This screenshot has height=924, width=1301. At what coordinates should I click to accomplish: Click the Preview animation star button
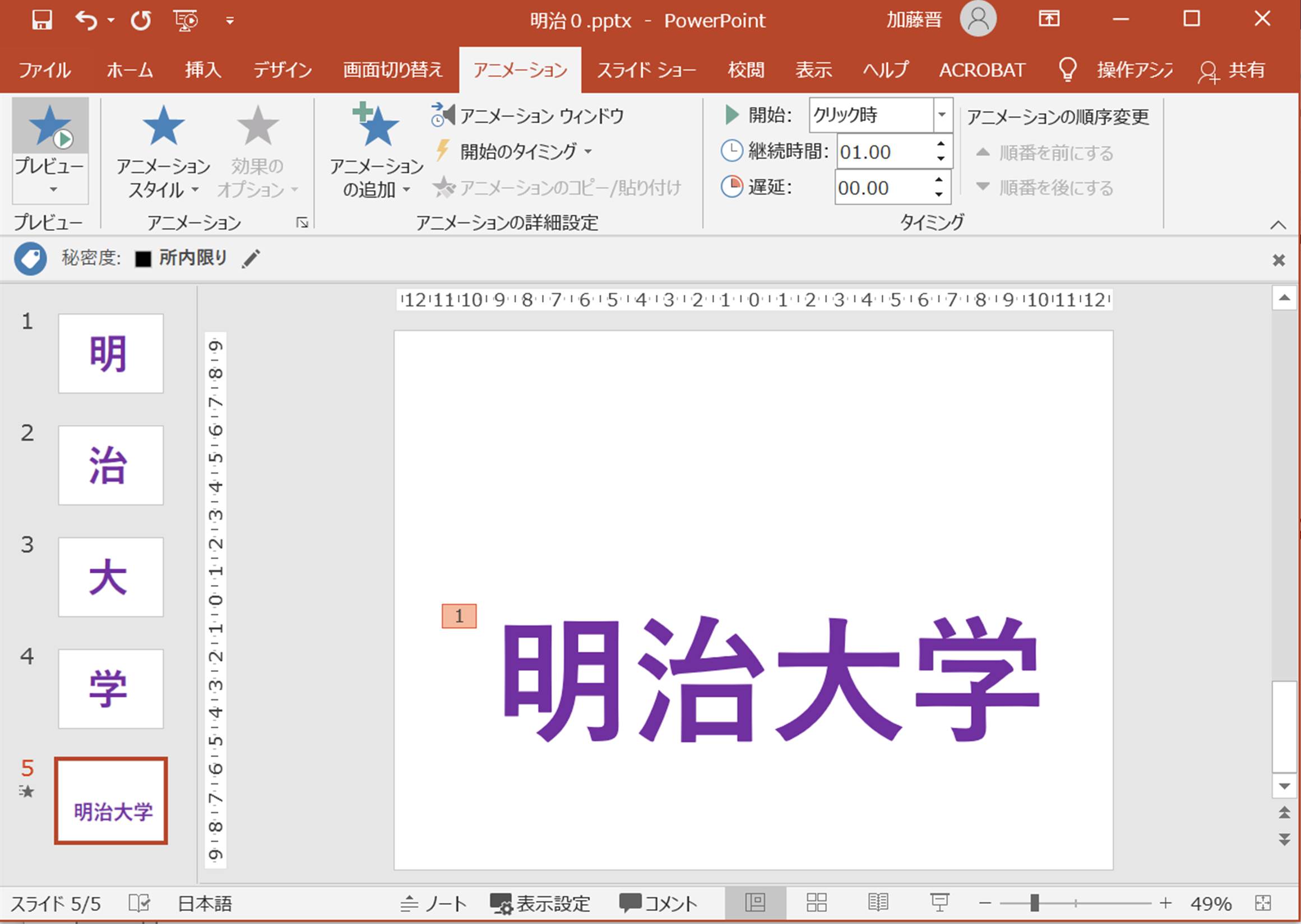pos(50,126)
